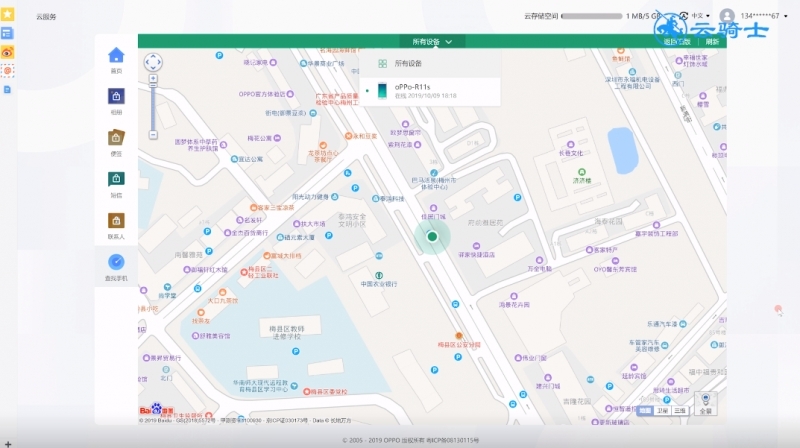Image resolution: width=800 pixels, height=448 pixels.
Task: Click the 万金电脑 map marker
Action: coord(539,260)
